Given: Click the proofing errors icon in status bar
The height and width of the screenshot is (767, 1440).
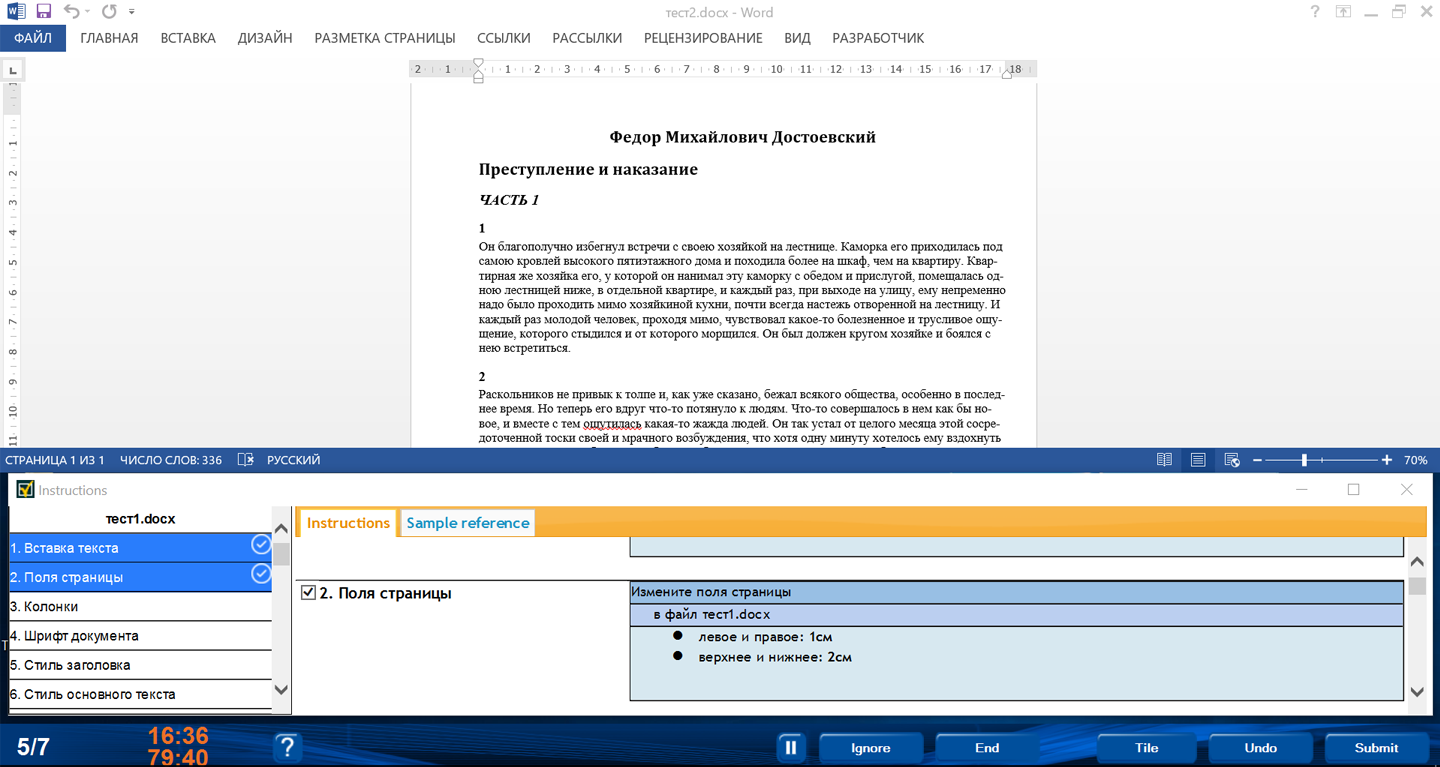Looking at the screenshot, I should pyautogui.click(x=245, y=460).
